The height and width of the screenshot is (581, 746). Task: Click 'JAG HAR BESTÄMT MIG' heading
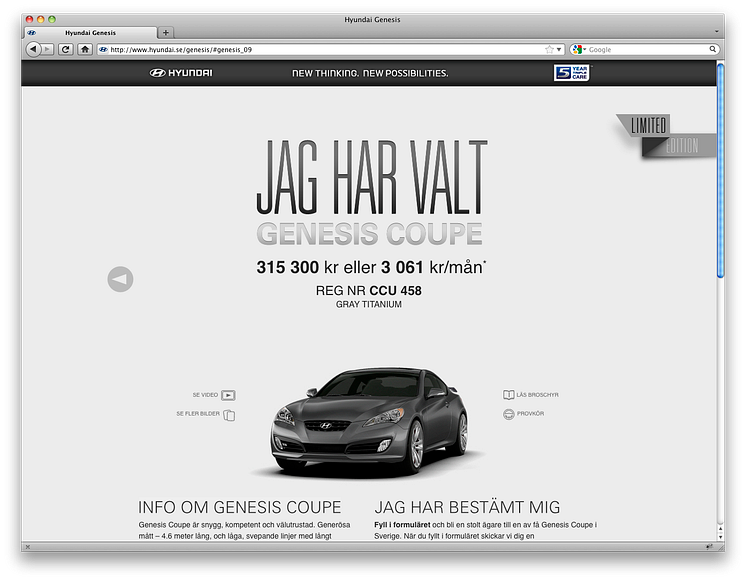tap(467, 507)
